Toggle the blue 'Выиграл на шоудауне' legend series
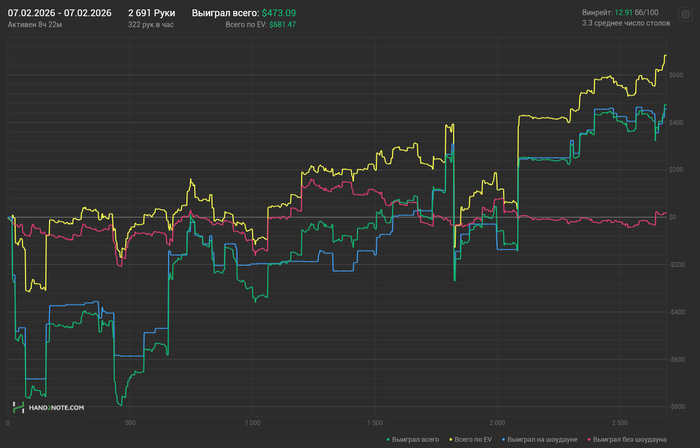 tap(539, 440)
